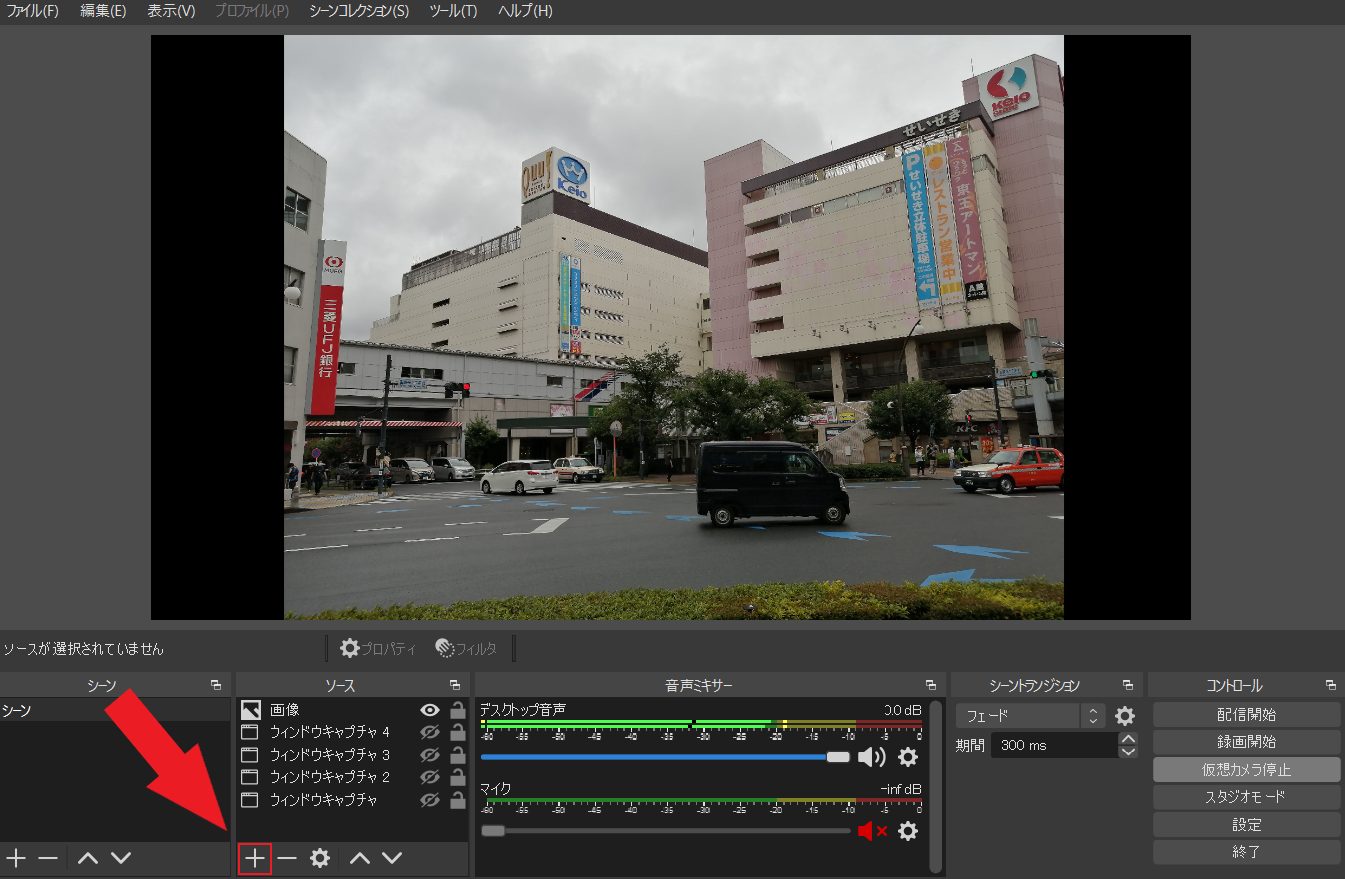Screen dimensions: 1345x879
Task: Move source down with arrow
Action: point(392,858)
